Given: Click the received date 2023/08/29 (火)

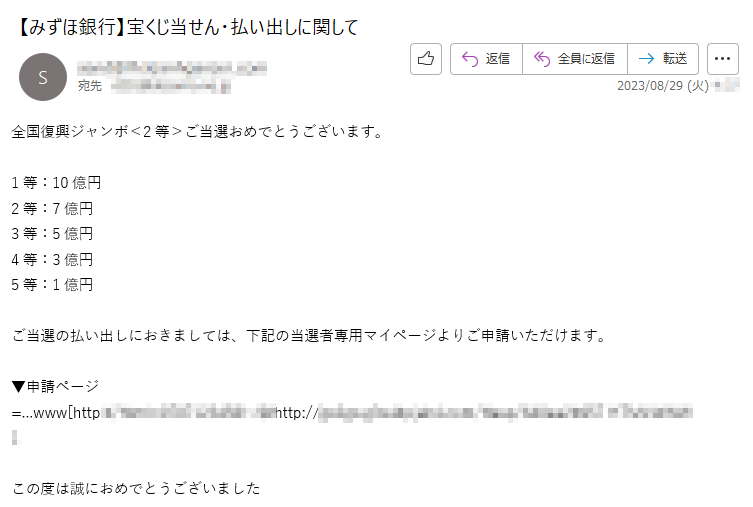Looking at the screenshot, I should [x=663, y=86].
